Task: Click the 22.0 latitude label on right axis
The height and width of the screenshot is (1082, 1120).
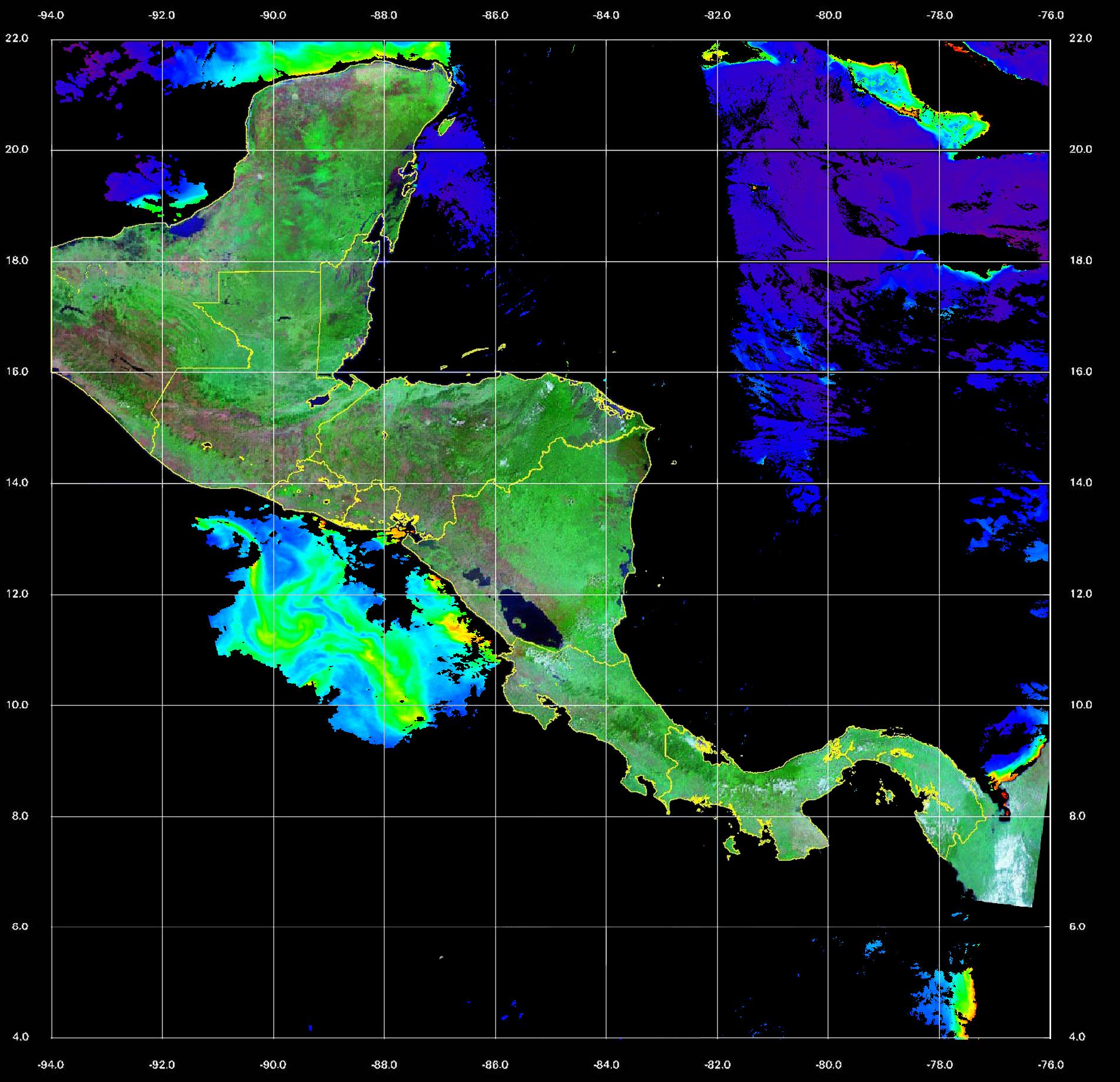Action: (1080, 38)
